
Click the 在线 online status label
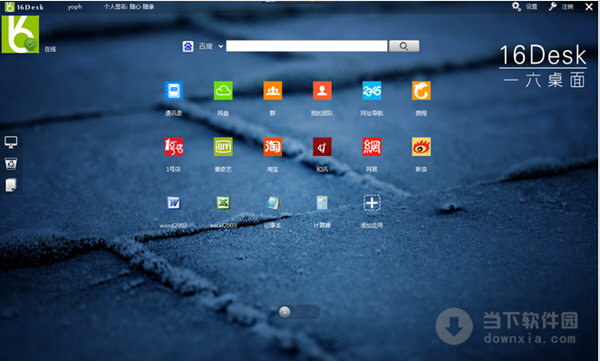[50, 49]
